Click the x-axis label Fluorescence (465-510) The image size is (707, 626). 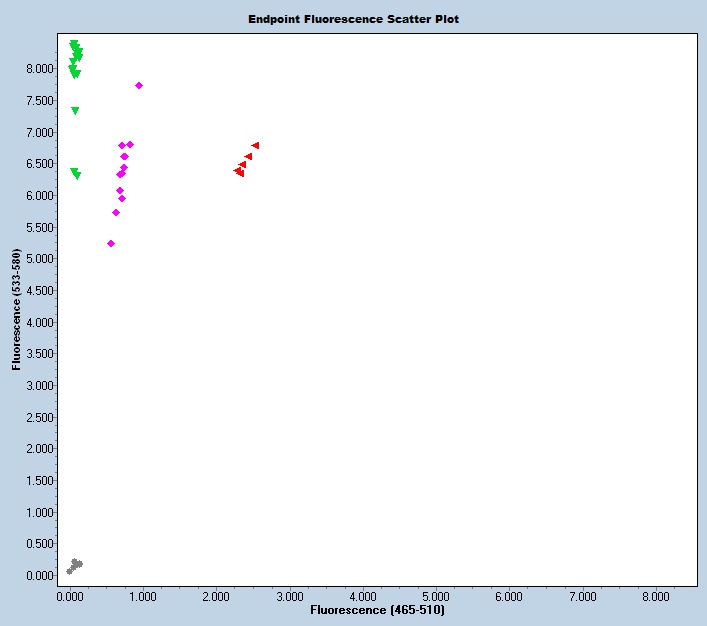(378, 610)
